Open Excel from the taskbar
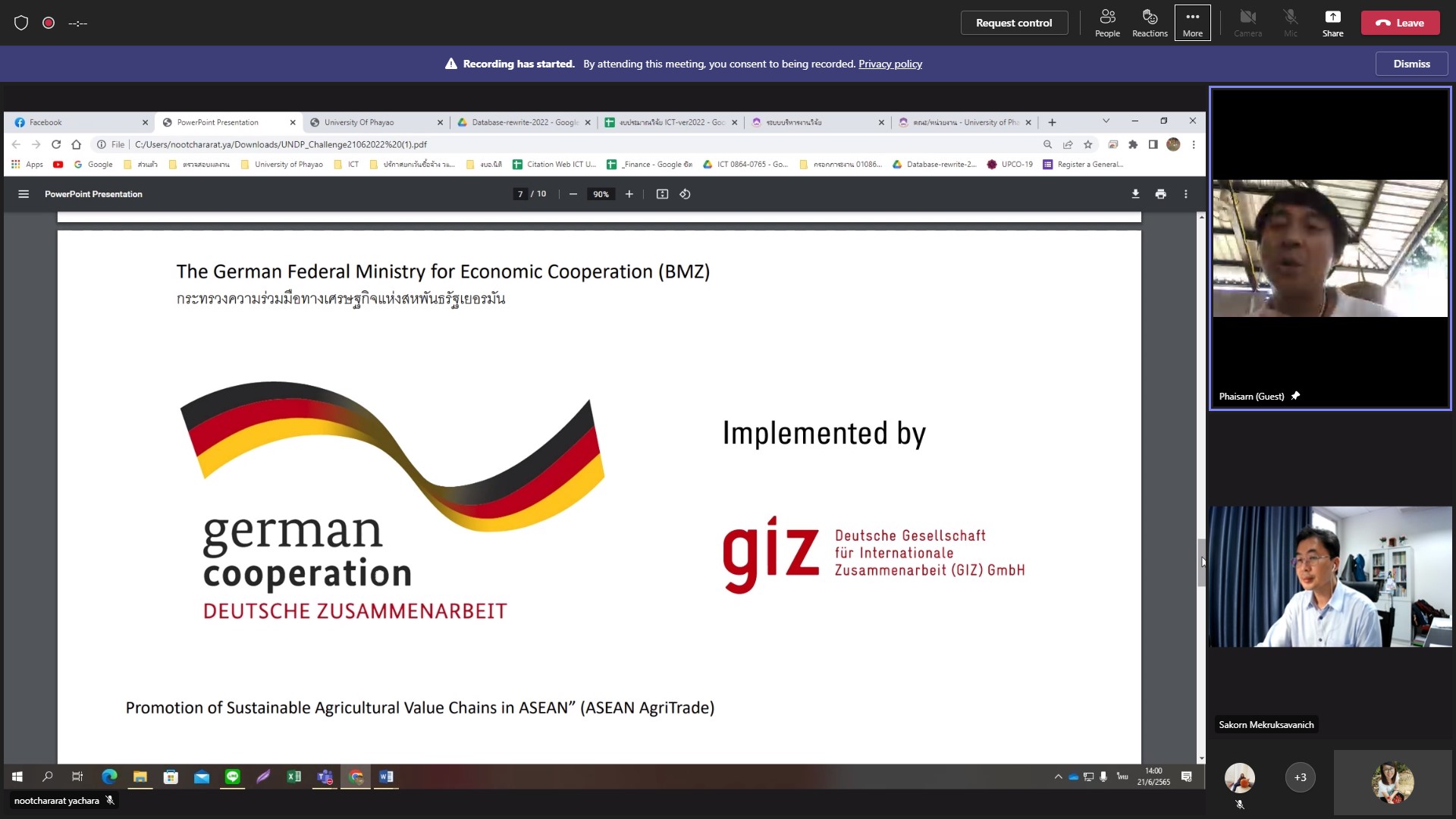This screenshot has height=819, width=1456. pos(293,777)
